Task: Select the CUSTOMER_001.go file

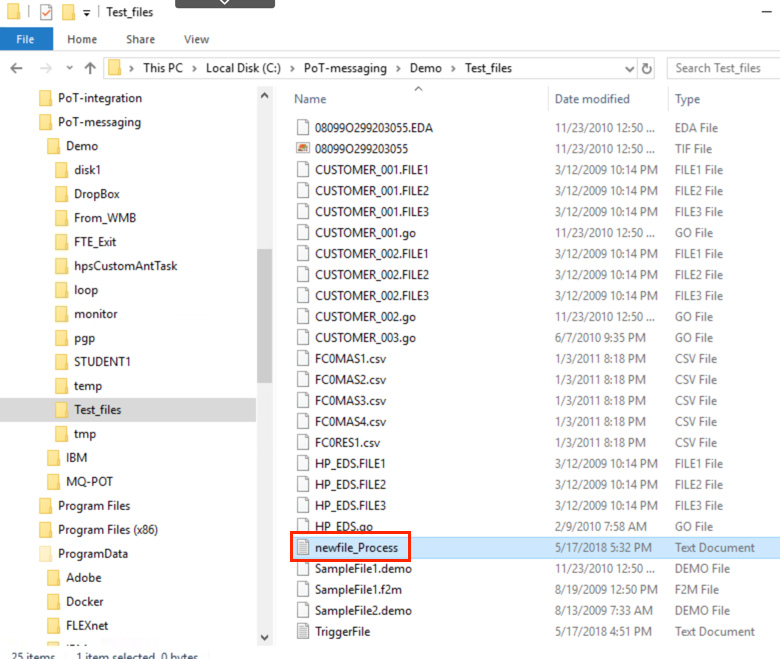Action: pos(365,233)
